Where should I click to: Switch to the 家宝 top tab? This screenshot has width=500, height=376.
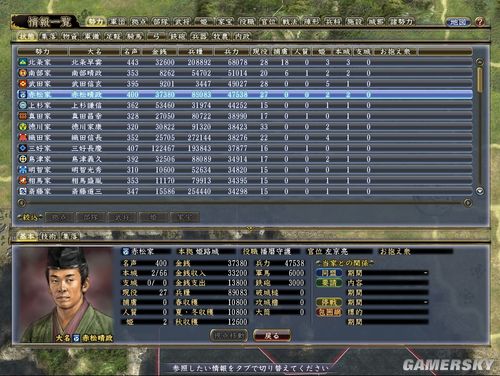(225, 22)
